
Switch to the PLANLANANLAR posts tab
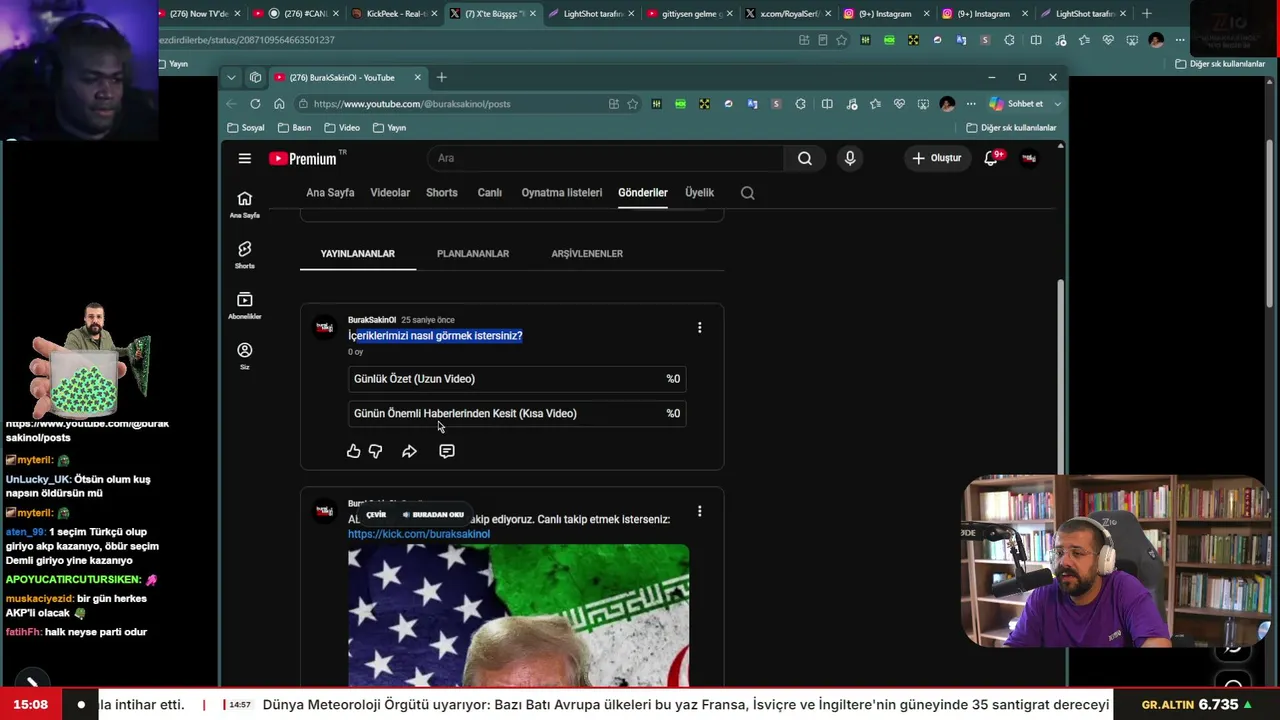click(473, 254)
